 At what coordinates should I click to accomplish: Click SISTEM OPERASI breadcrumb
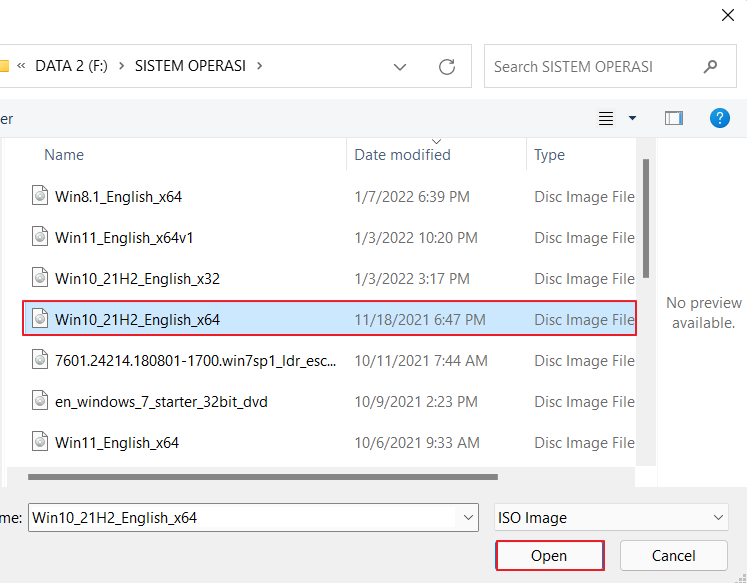(190, 66)
